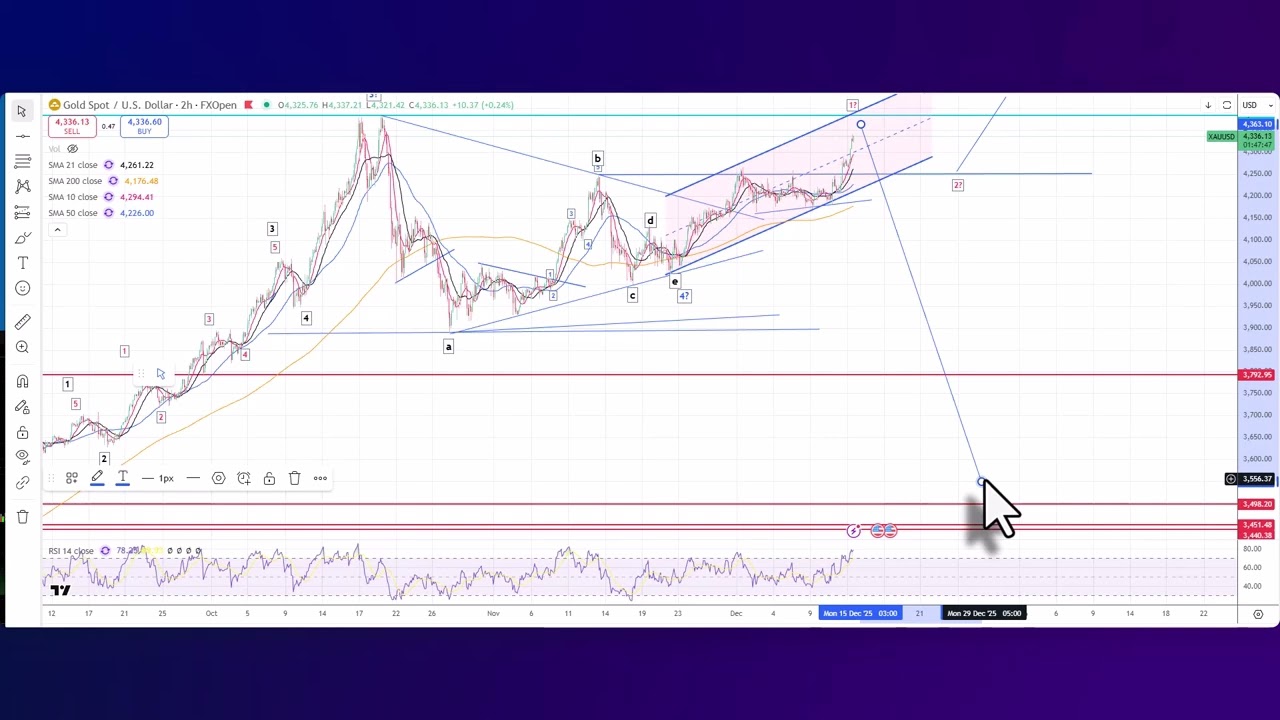Activate the zoom in tool
This screenshot has width=1280, height=720.
click(22, 347)
